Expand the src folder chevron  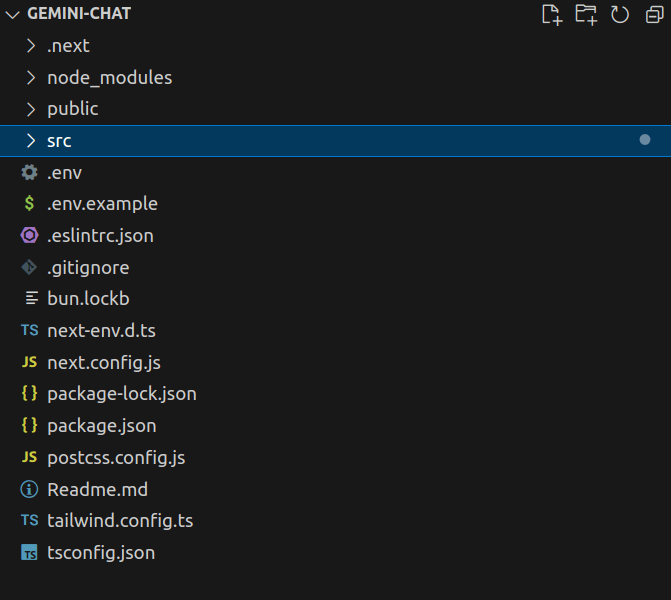pos(30,141)
